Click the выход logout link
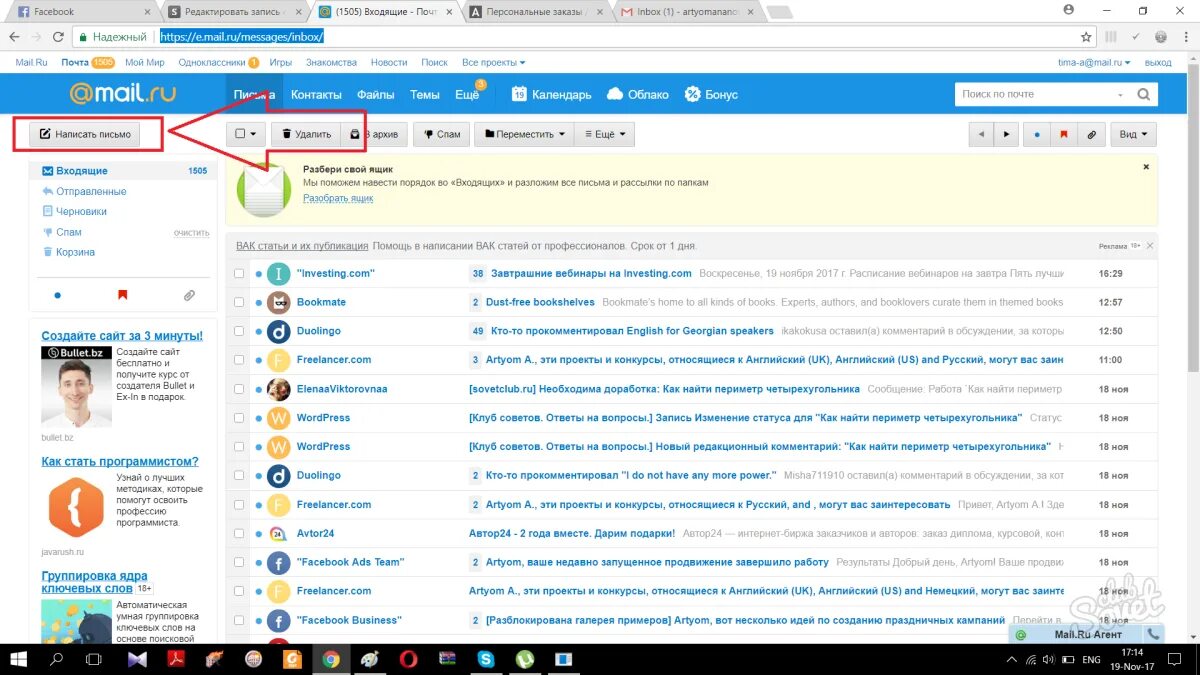The height and width of the screenshot is (675, 1200). coord(1158,62)
